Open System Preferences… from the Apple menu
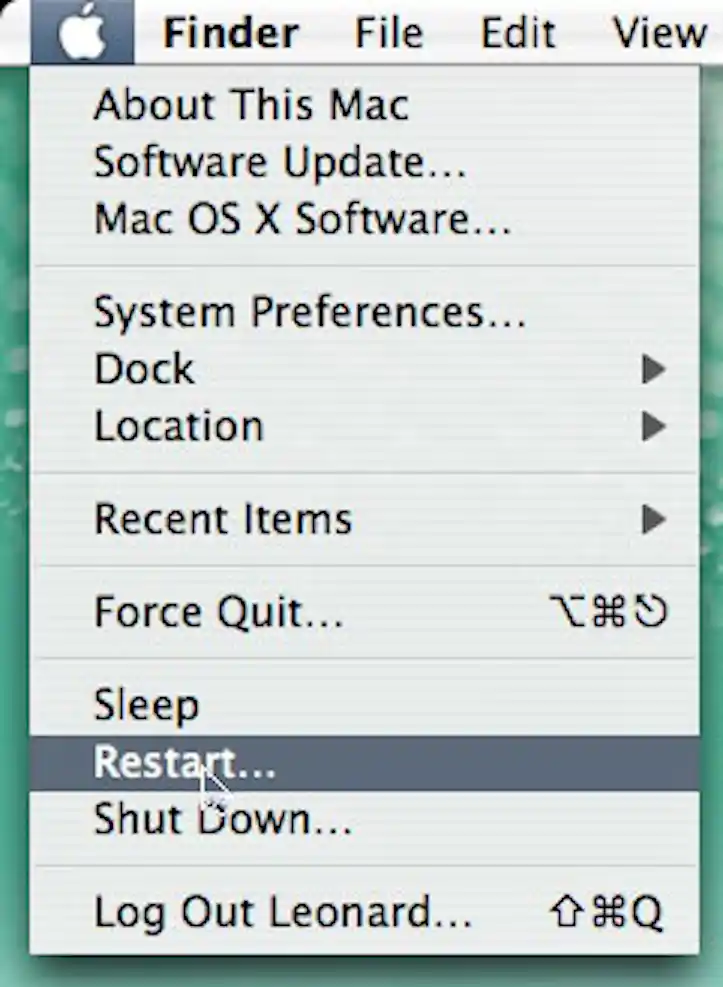Screen dimensions: 723x987 [364, 312]
